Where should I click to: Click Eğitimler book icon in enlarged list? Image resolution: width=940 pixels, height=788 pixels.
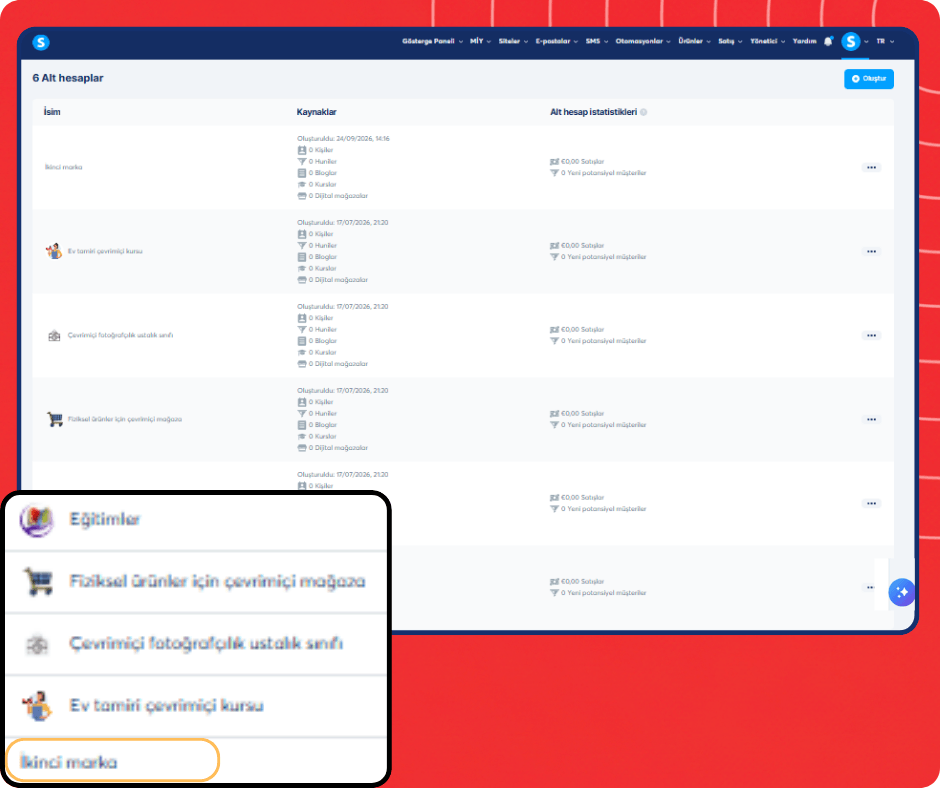tap(37, 519)
